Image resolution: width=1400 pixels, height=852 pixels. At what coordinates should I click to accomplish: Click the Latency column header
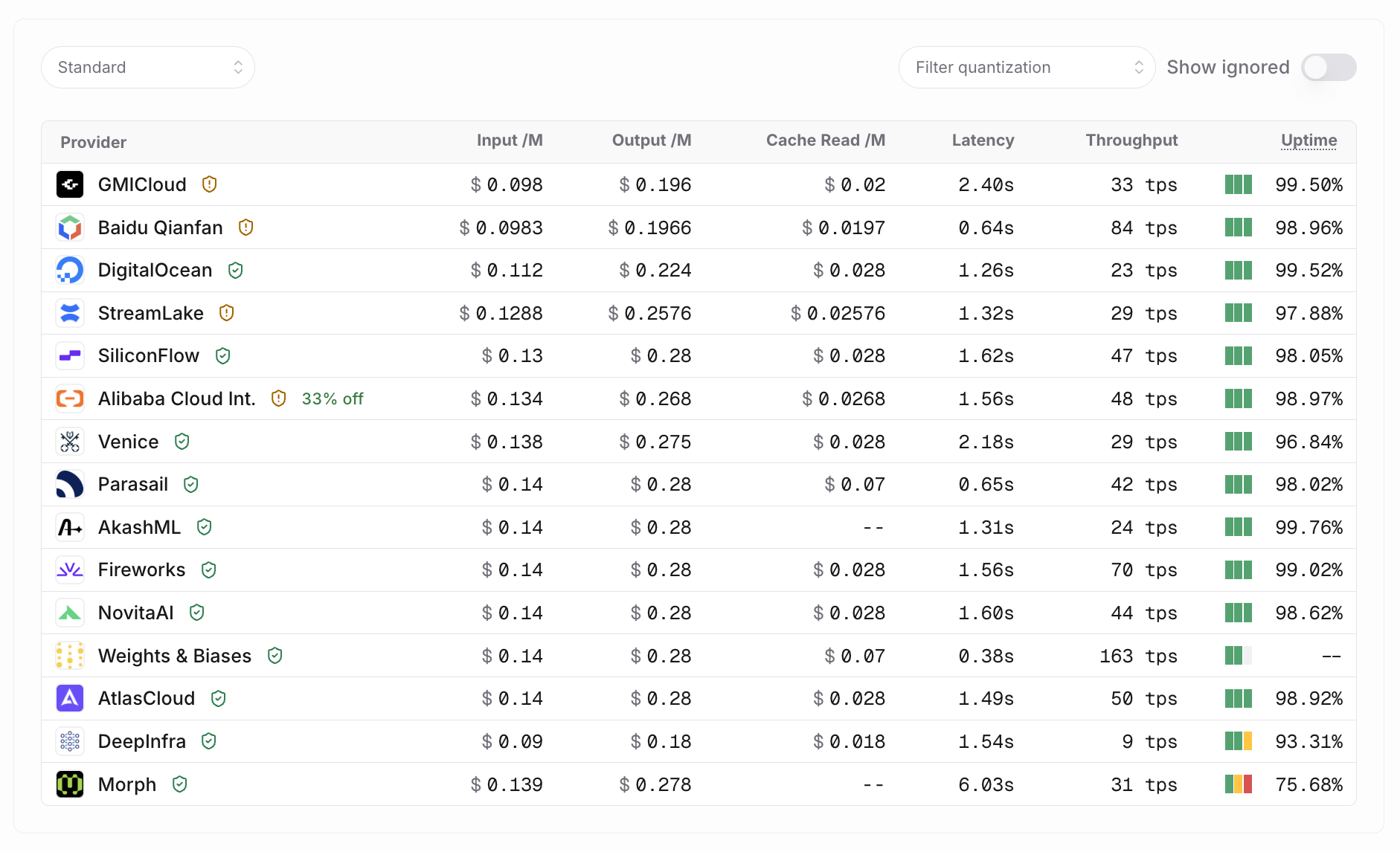coord(983,141)
